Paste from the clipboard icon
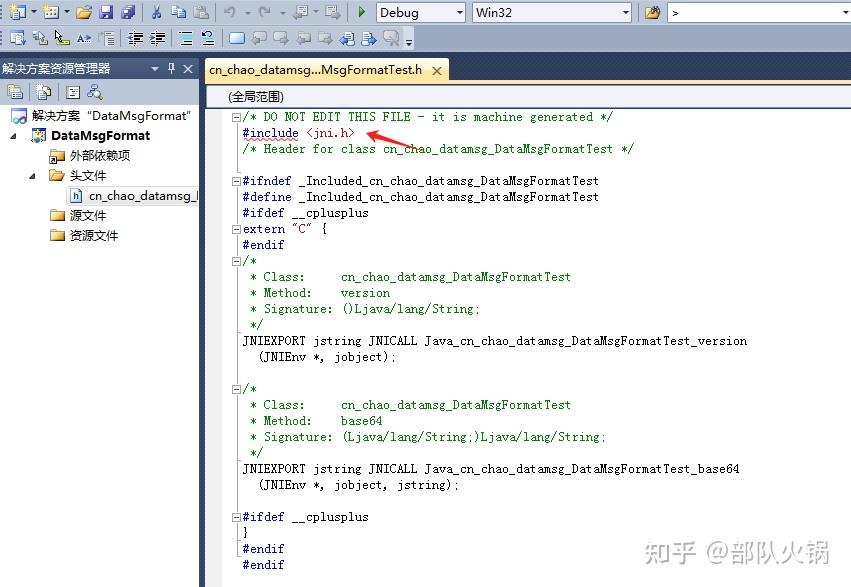Screen dimensions: 851x587 coord(200,11)
